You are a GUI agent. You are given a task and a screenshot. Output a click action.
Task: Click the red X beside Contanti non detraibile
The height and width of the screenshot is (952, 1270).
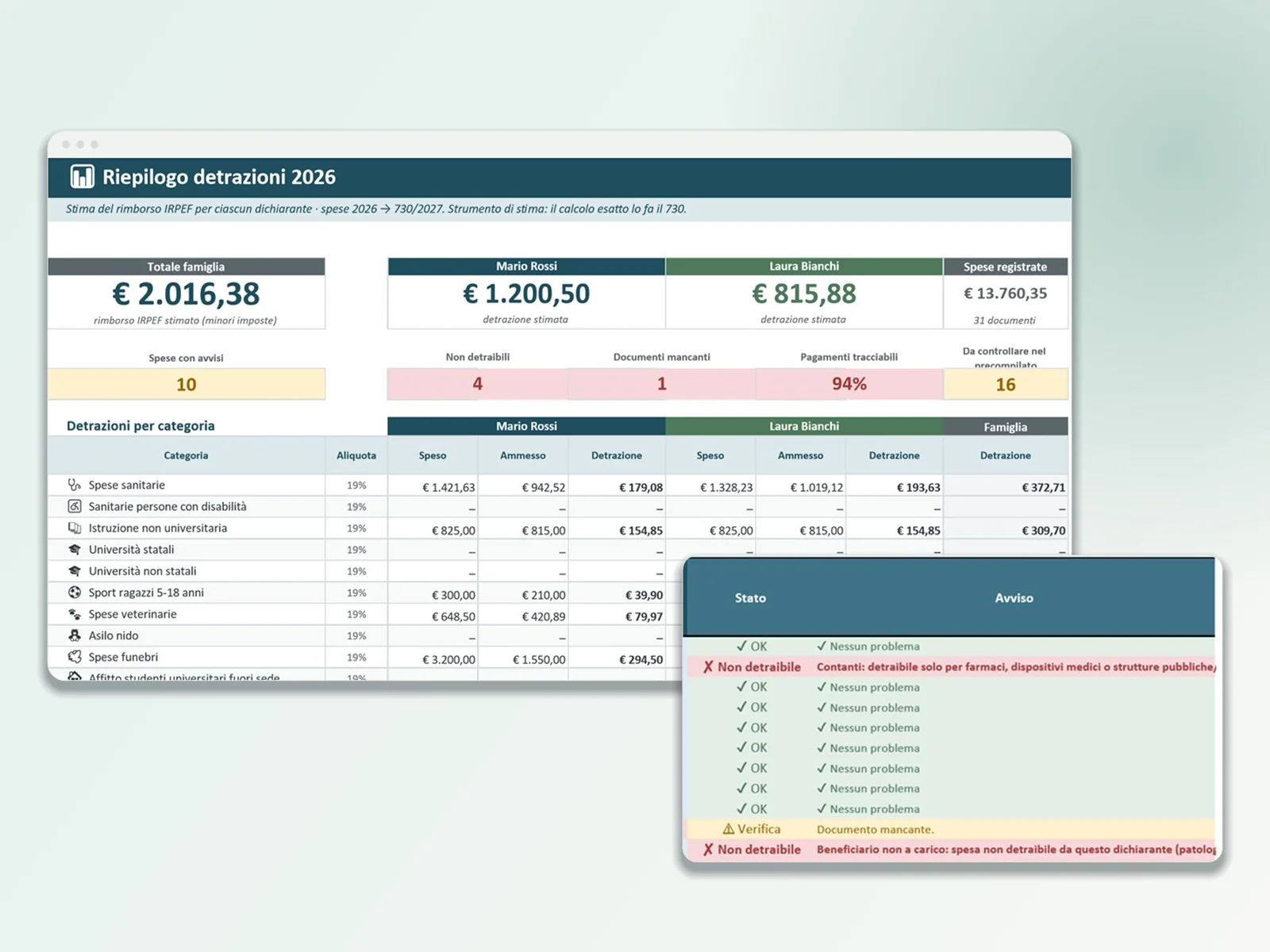pos(708,667)
